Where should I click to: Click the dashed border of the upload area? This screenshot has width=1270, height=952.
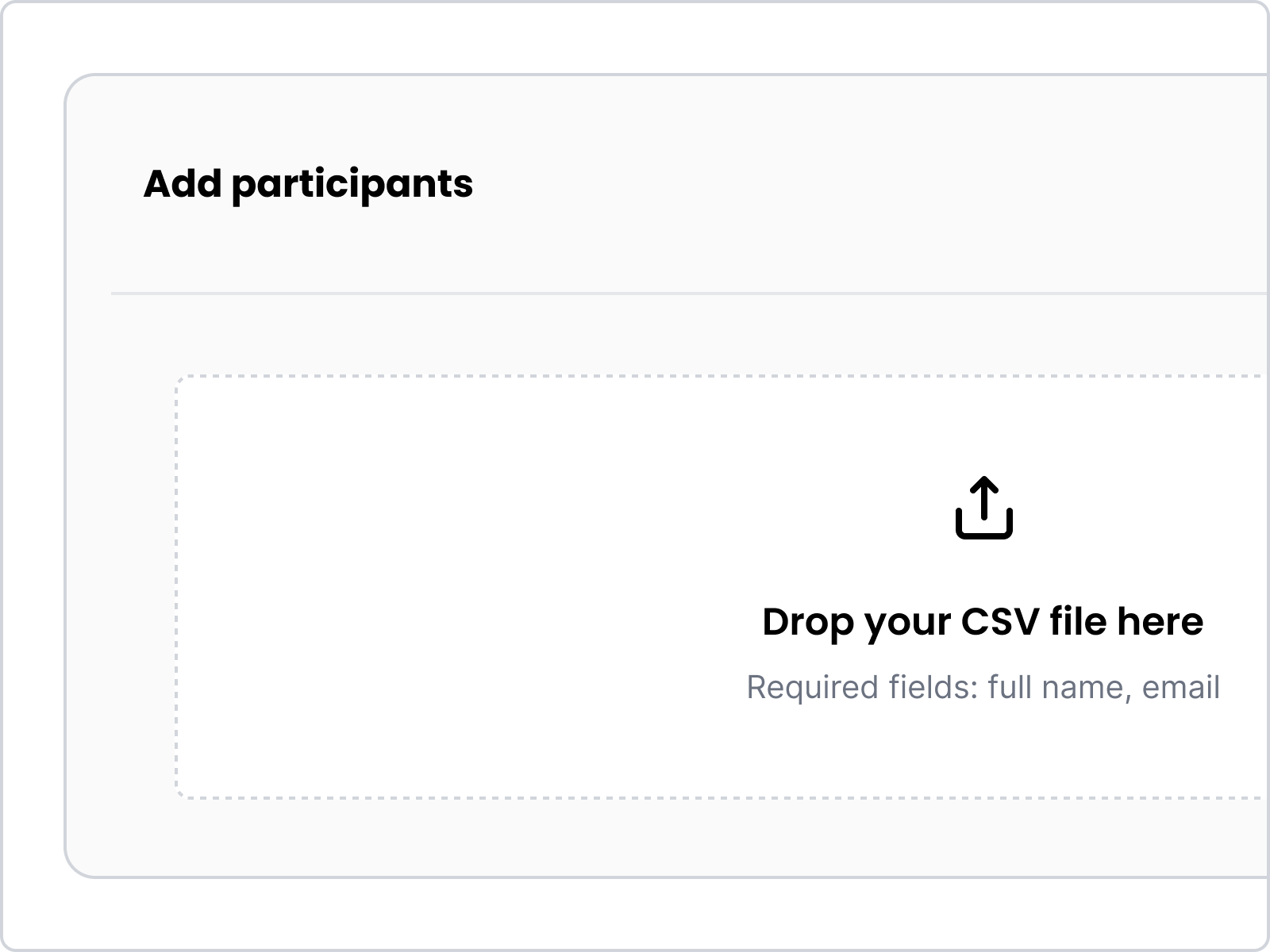178,587
